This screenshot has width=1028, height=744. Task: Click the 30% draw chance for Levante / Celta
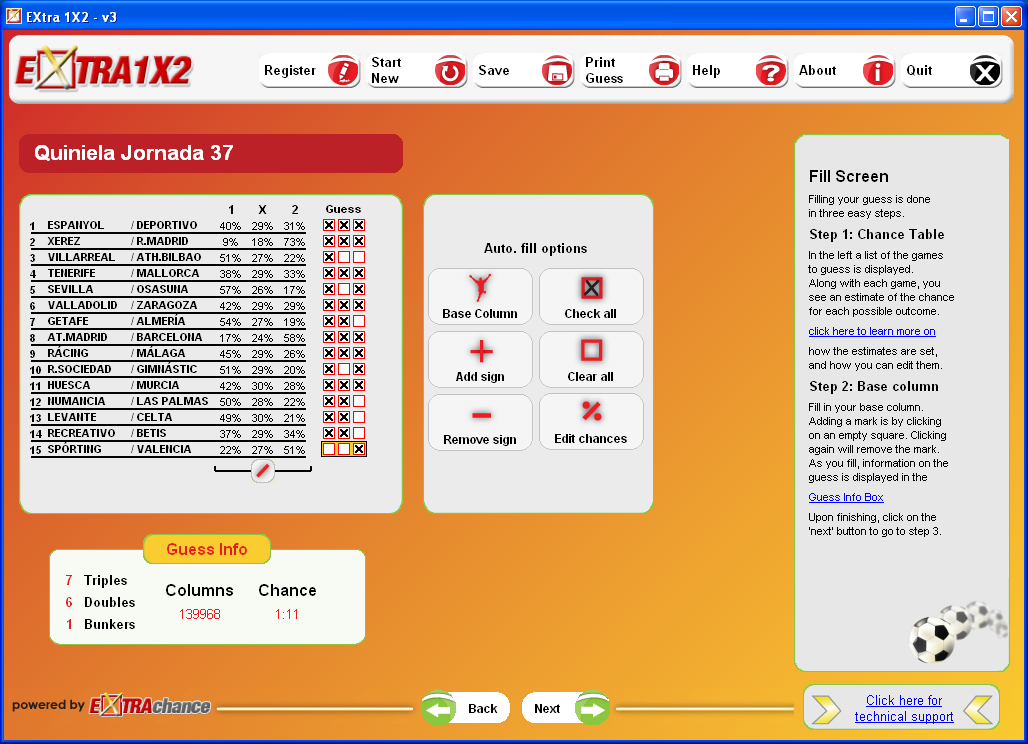coord(262,418)
